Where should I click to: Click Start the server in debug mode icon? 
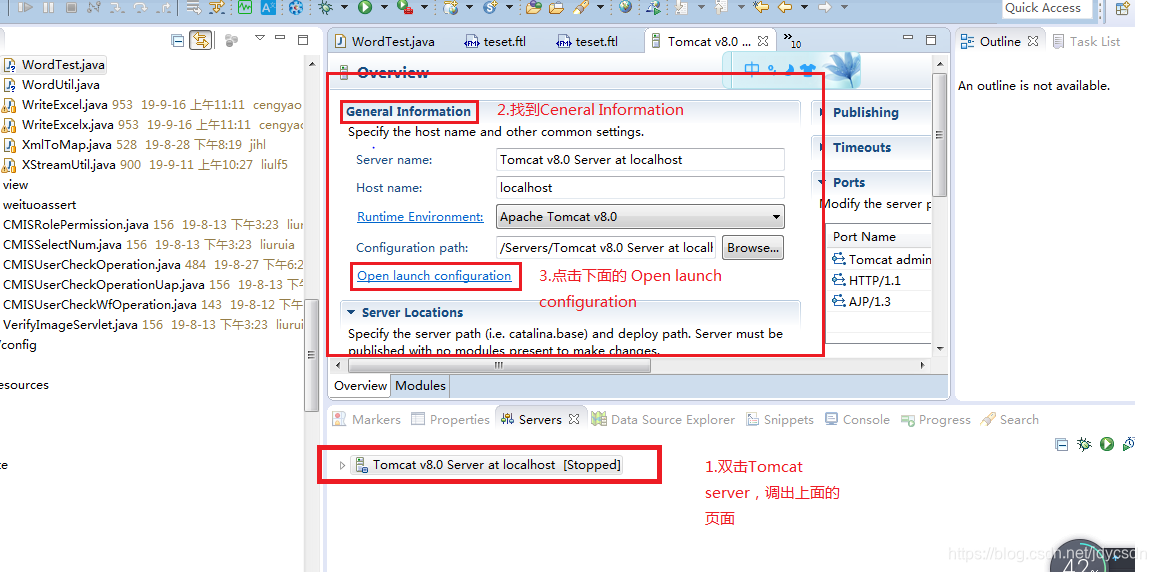(1084, 444)
